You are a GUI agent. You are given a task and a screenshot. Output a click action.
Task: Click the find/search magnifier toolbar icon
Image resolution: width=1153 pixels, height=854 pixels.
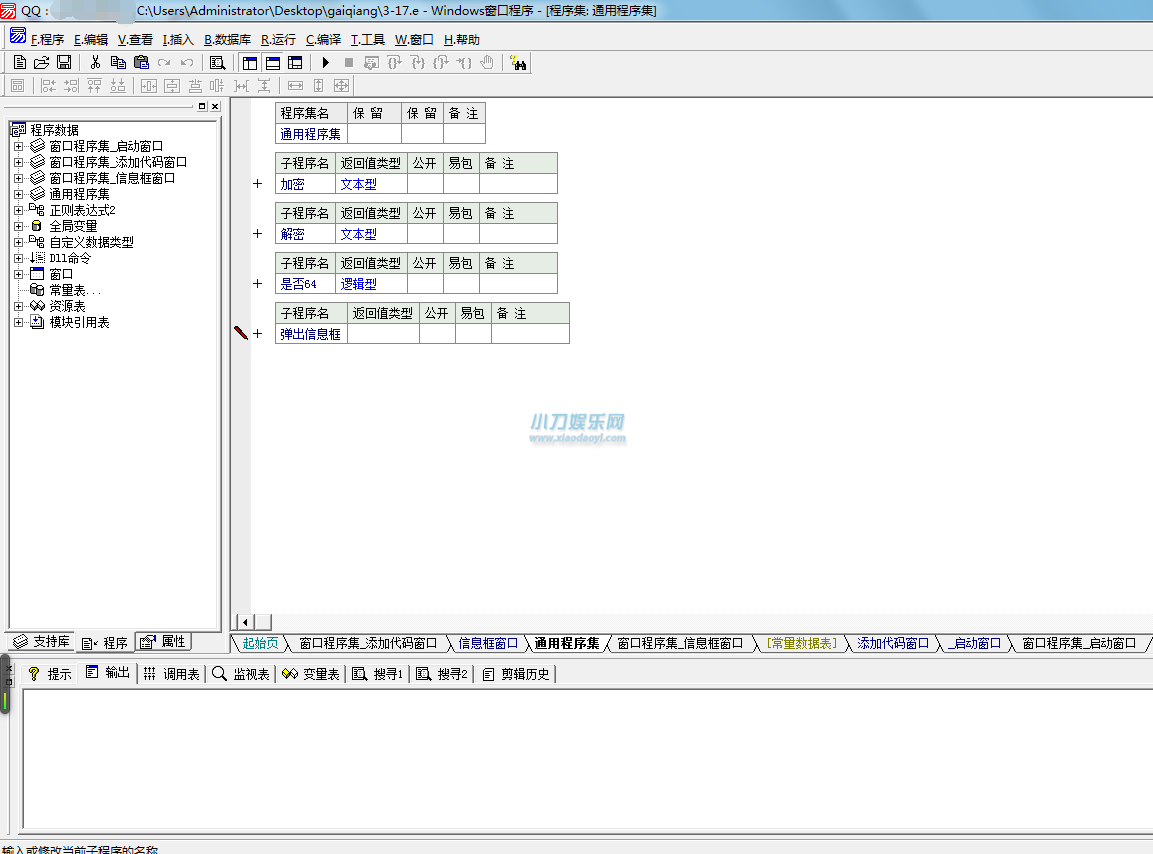218,63
